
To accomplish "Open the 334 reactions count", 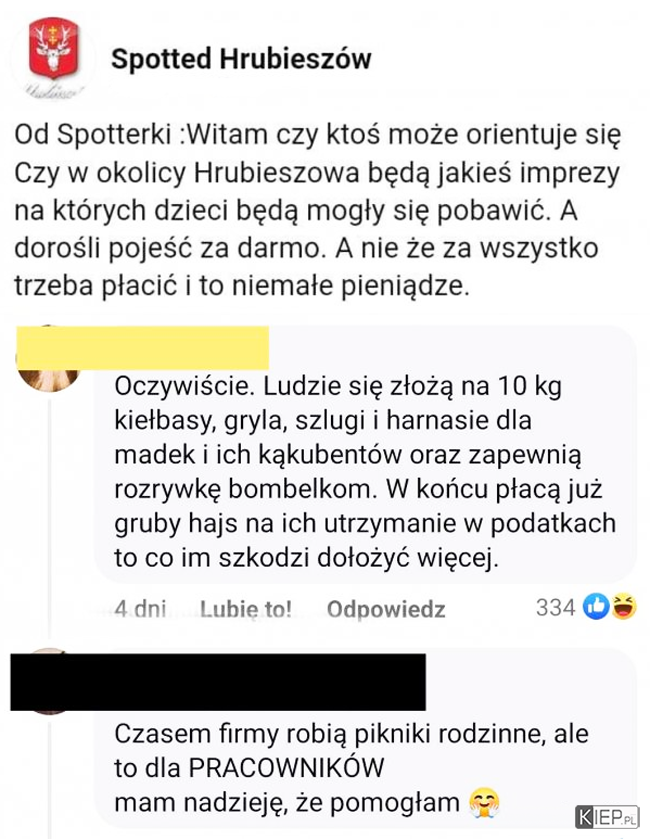I will click(x=555, y=607).
